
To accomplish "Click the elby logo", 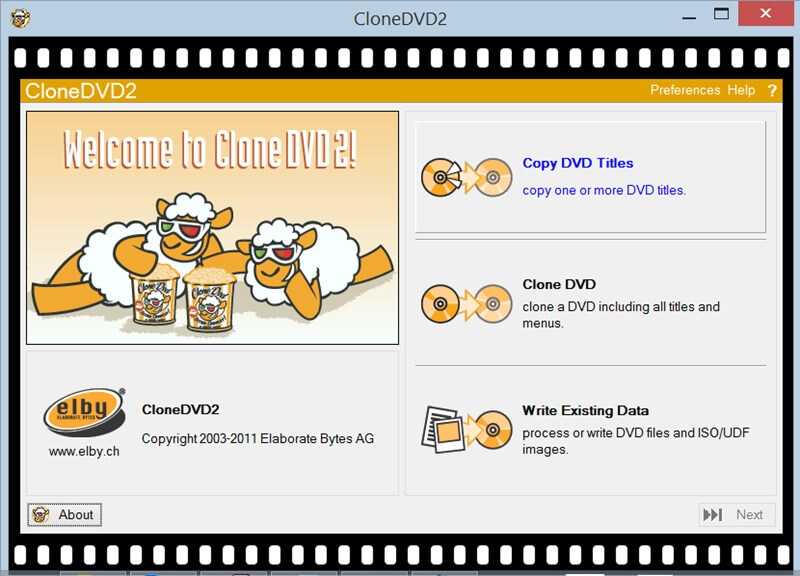I will [x=84, y=412].
